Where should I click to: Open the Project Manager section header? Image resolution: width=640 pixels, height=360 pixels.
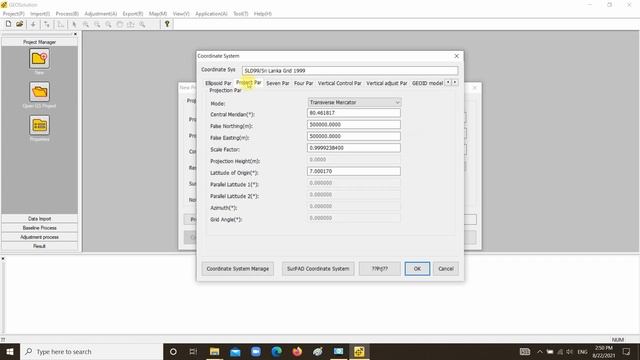coord(39,42)
